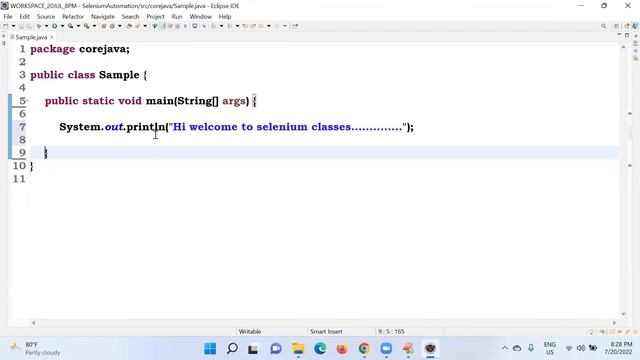Open the Run menu
The image size is (640, 360).
177,16
